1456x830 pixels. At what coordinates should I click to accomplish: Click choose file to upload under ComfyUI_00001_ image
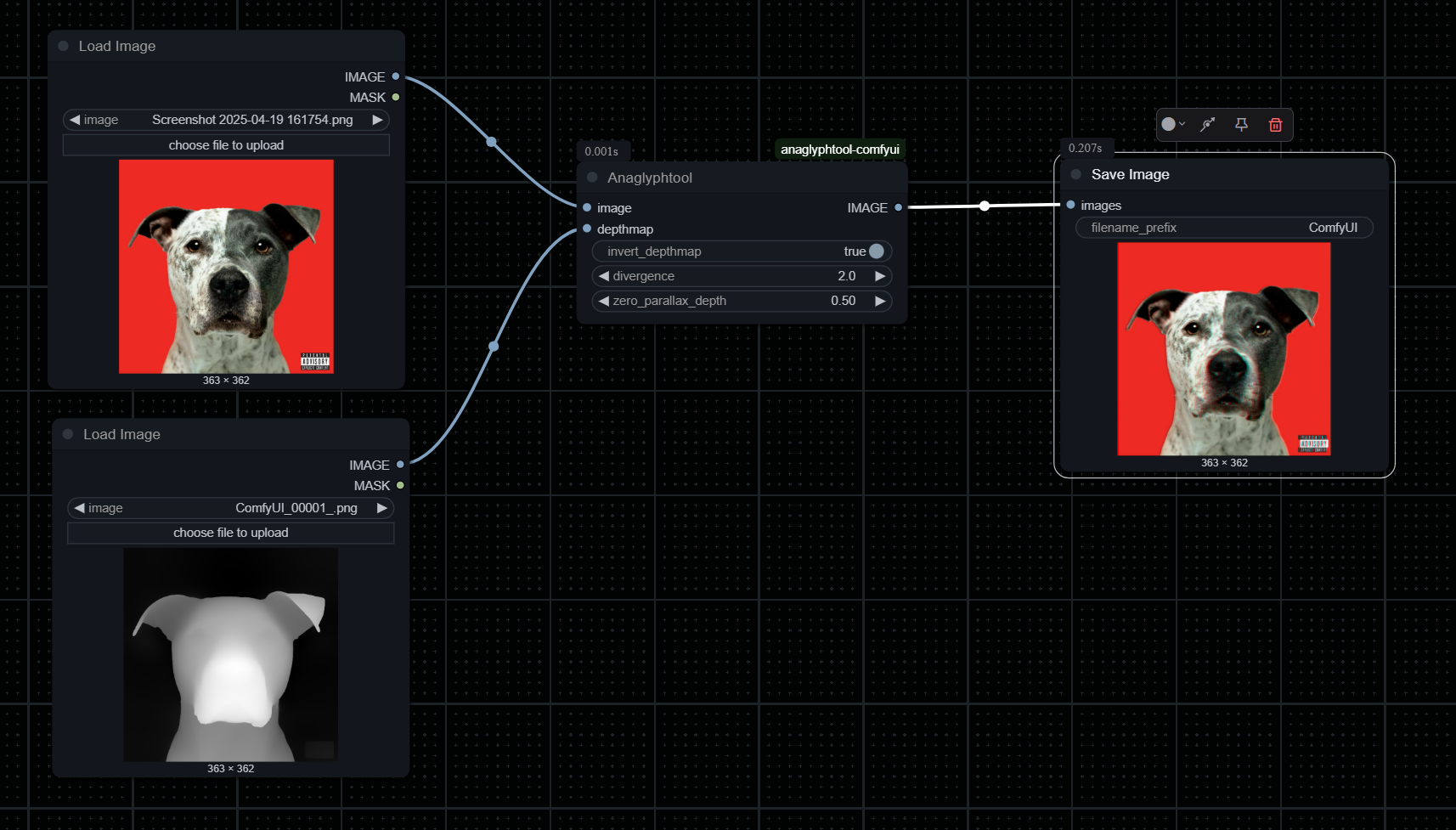click(231, 533)
